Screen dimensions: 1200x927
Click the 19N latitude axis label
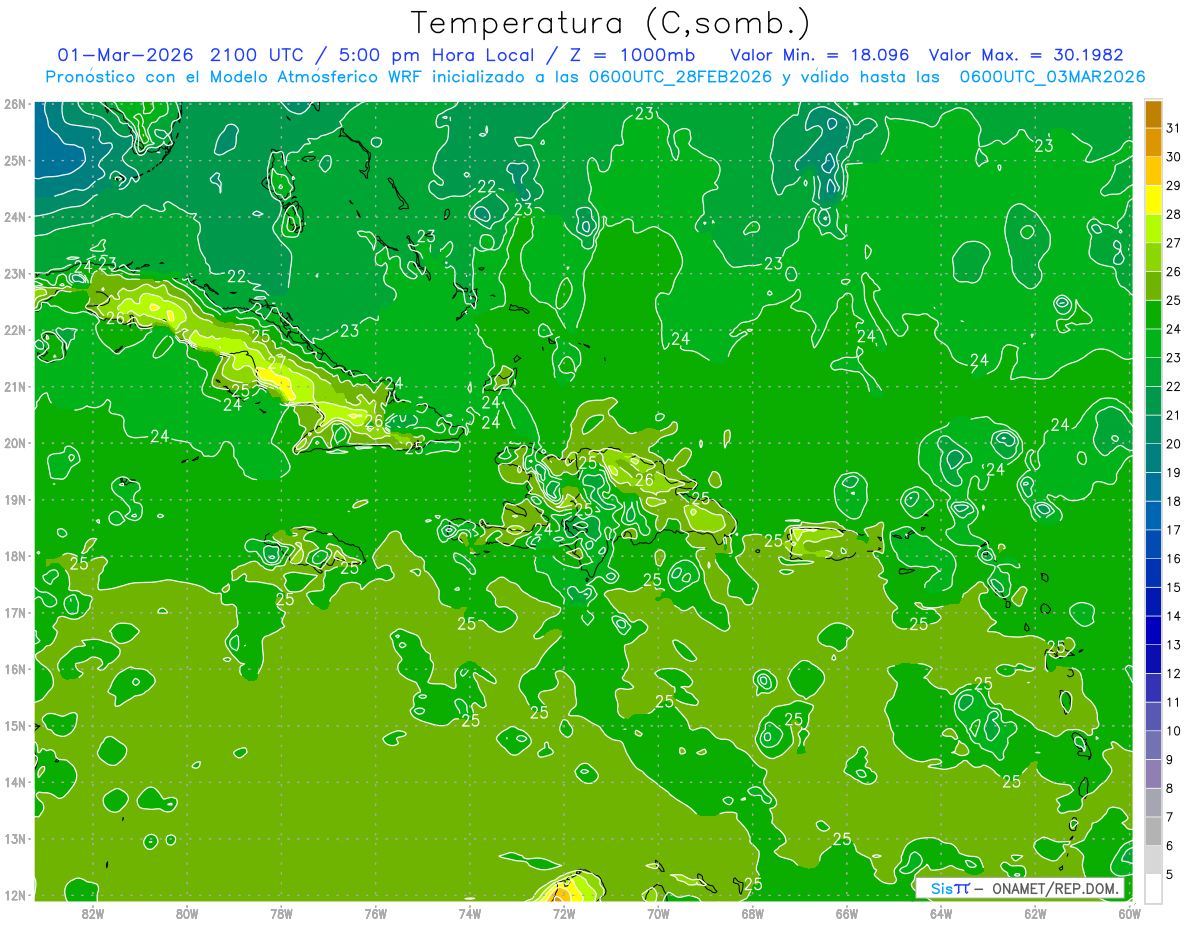pos(15,499)
